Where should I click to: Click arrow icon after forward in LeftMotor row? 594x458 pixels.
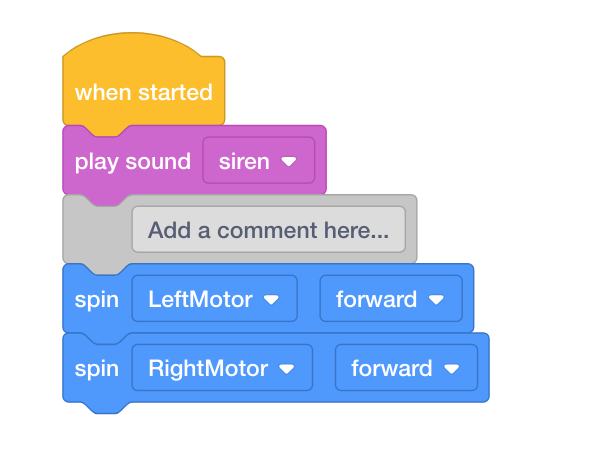[x=436, y=300]
